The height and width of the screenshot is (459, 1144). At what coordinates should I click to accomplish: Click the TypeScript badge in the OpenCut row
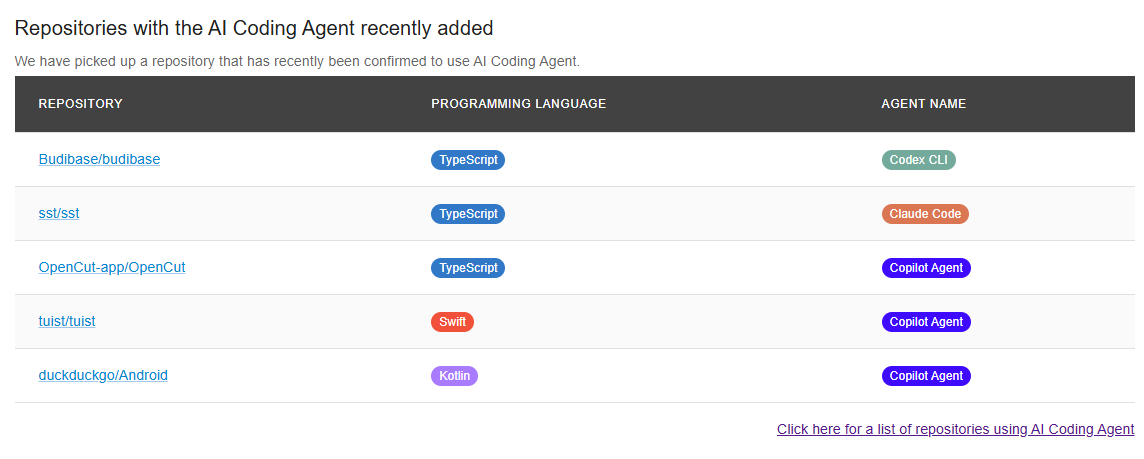pos(468,268)
